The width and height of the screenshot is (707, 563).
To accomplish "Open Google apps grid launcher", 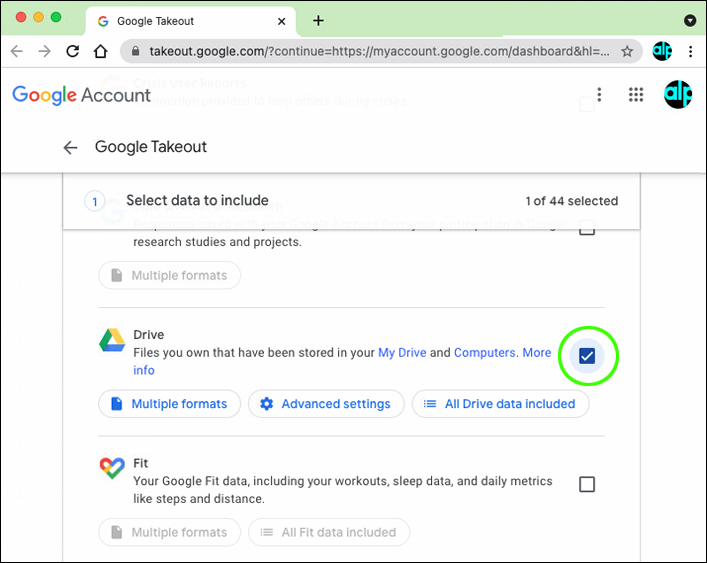I will click(x=636, y=95).
